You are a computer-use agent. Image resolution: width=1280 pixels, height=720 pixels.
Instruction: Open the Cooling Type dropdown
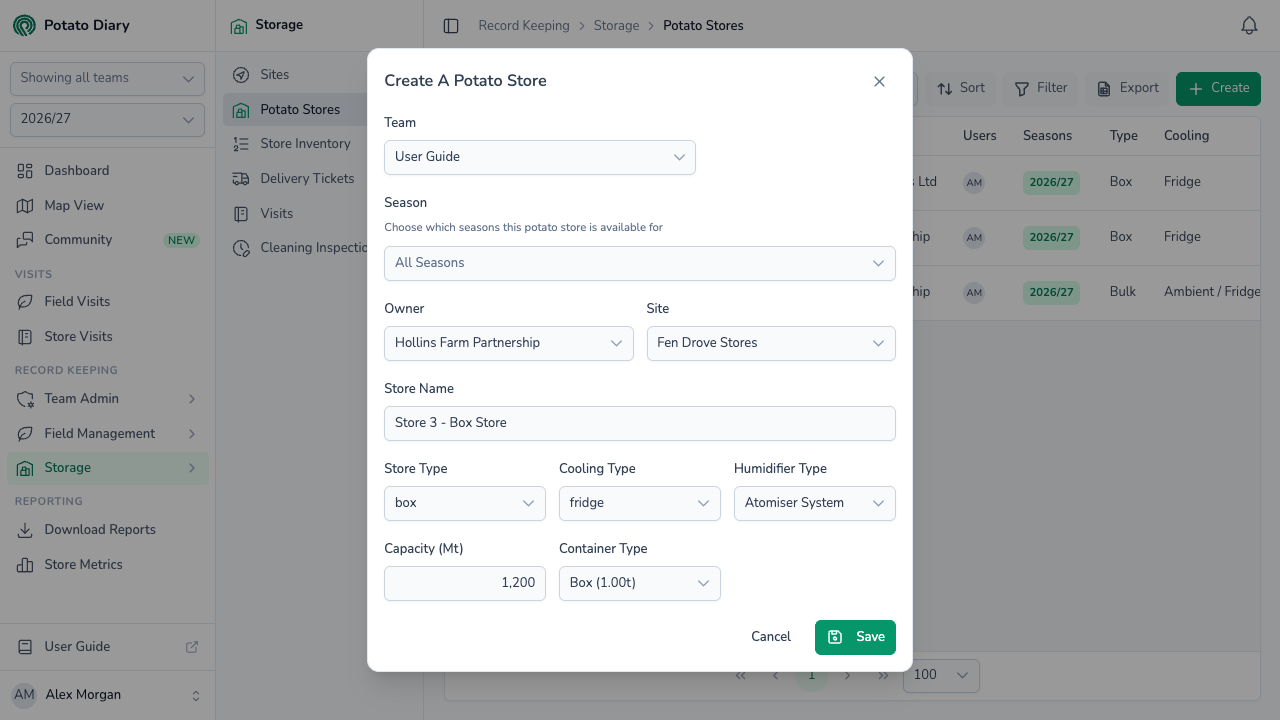click(640, 503)
